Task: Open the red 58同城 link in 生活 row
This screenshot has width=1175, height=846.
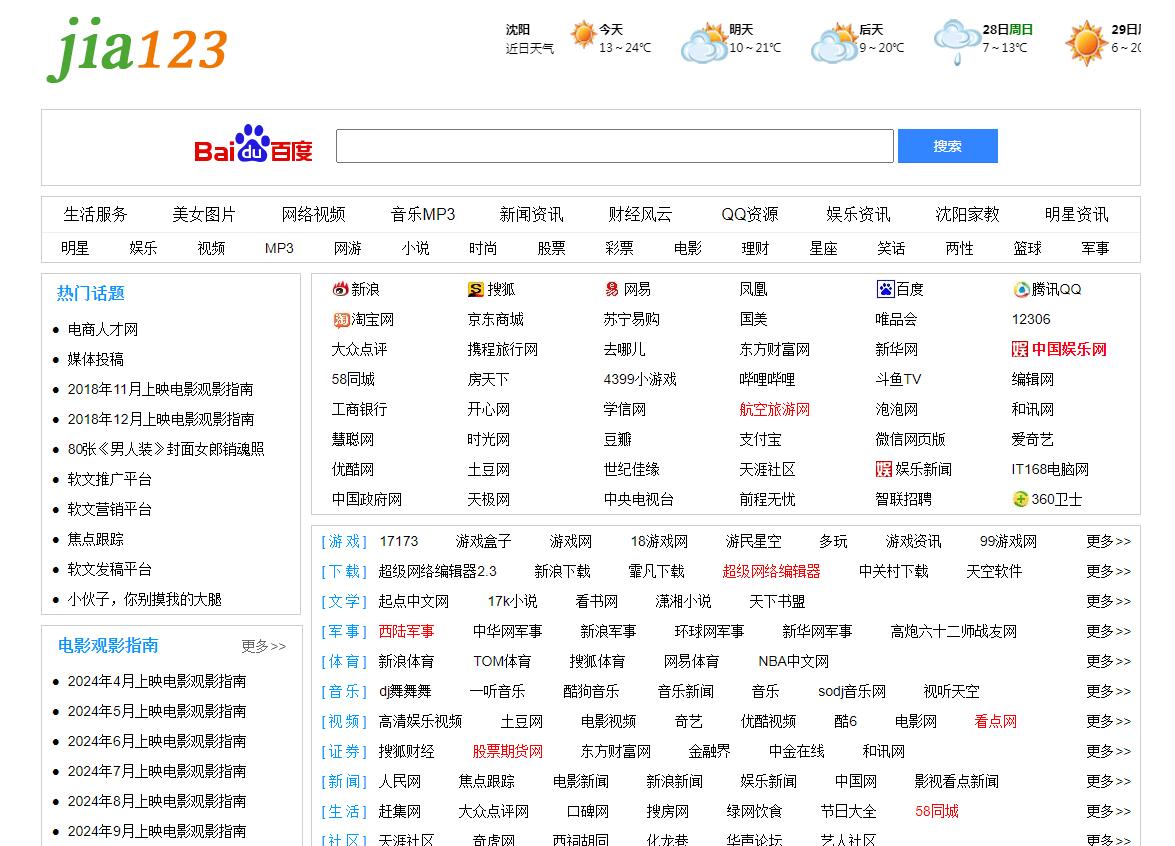Action: 937,811
